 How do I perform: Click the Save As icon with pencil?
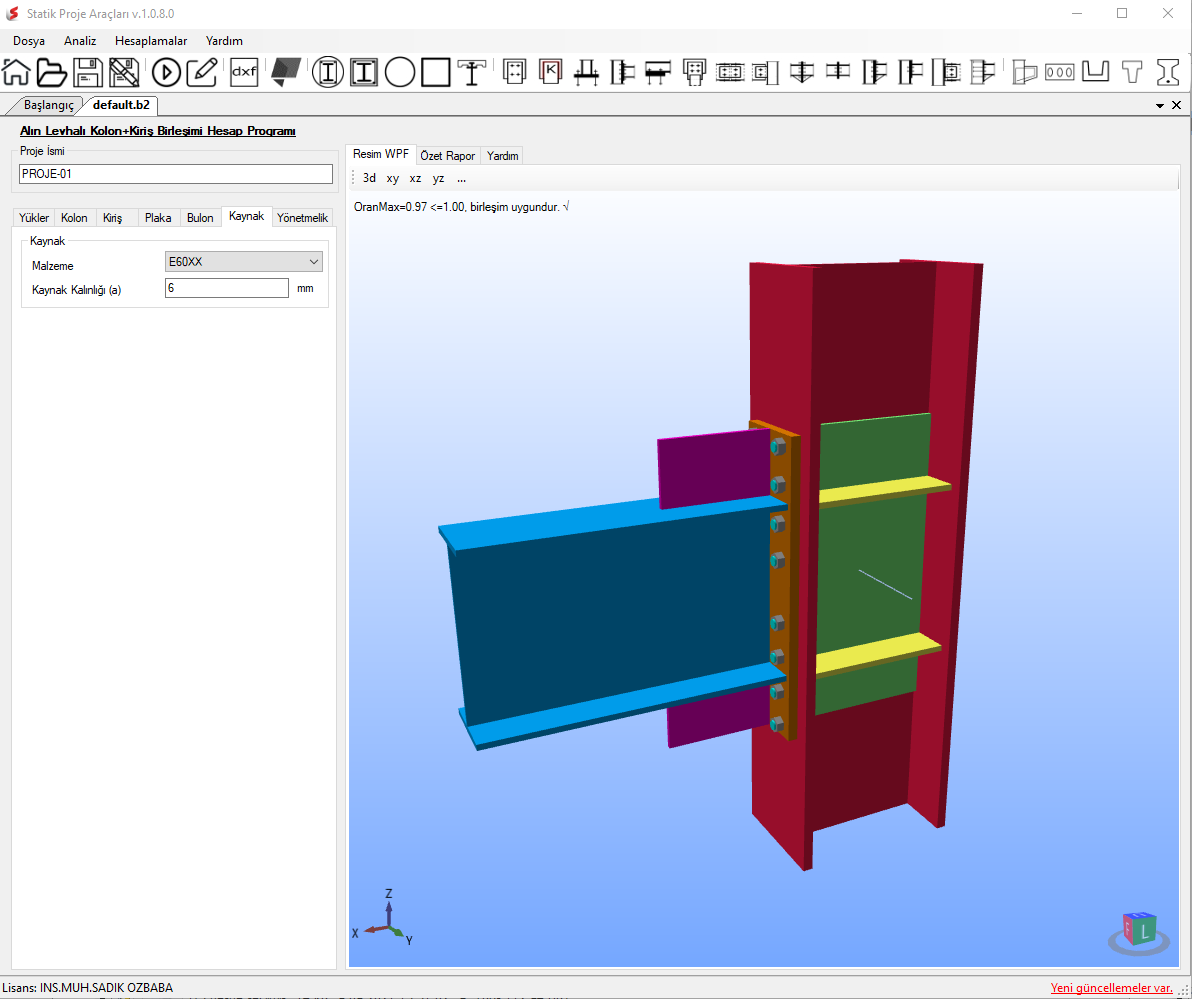(123, 72)
